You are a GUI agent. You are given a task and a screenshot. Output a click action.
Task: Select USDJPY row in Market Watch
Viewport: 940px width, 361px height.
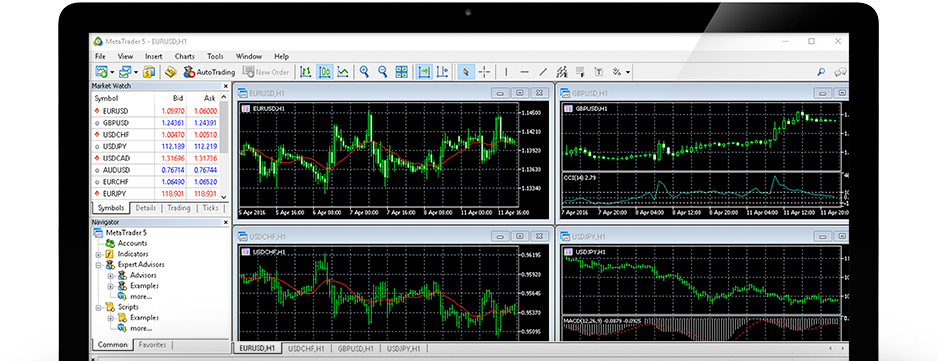(155, 146)
